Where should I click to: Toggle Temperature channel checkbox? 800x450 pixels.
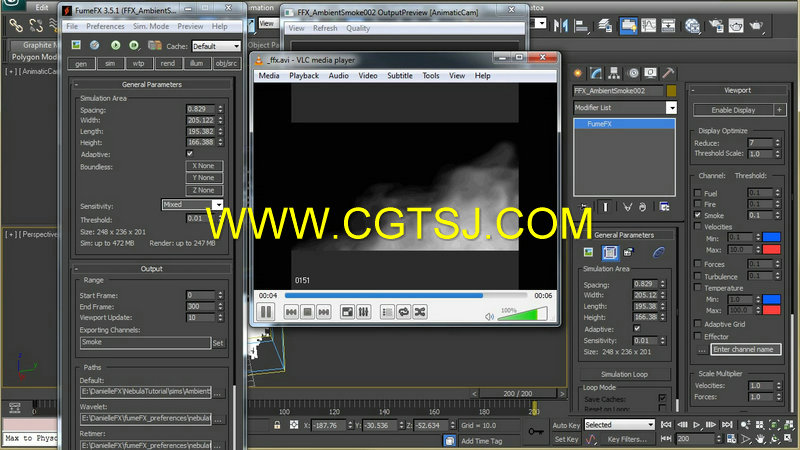[x=697, y=287]
